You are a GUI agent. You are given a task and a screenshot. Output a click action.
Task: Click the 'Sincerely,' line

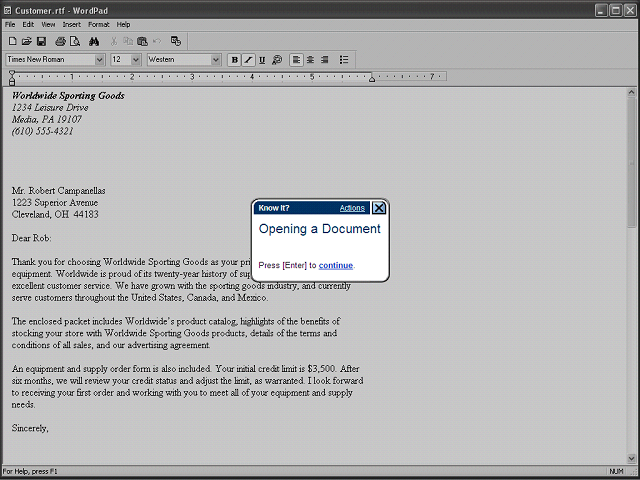pos(30,428)
